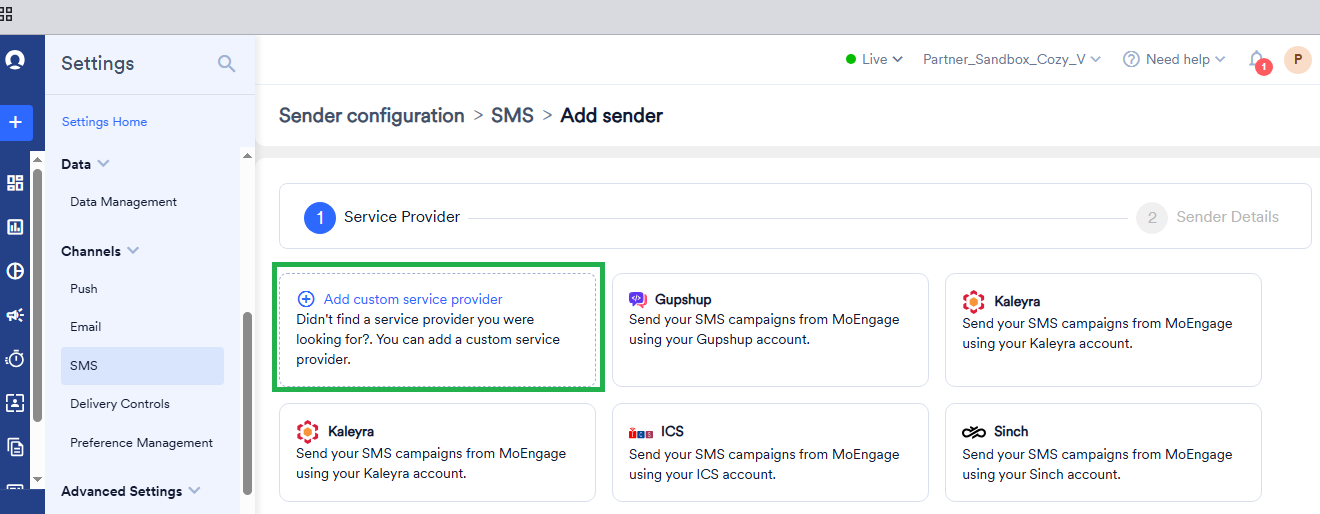This screenshot has width=1320, height=514.
Task: Click SMS in the breadcrumb
Action: coord(512,116)
